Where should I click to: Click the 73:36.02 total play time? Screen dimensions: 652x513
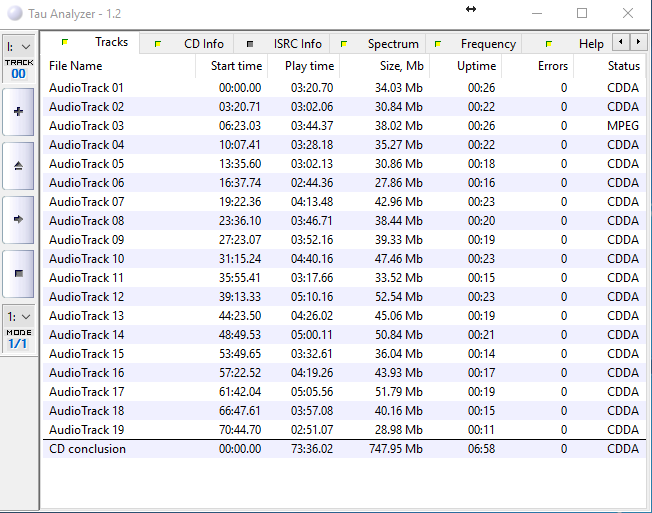tap(312, 449)
